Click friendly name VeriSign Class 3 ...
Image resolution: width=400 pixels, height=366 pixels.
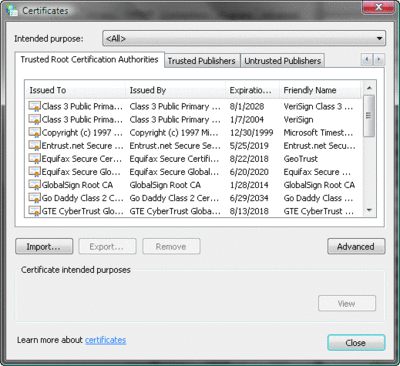[x=318, y=106]
